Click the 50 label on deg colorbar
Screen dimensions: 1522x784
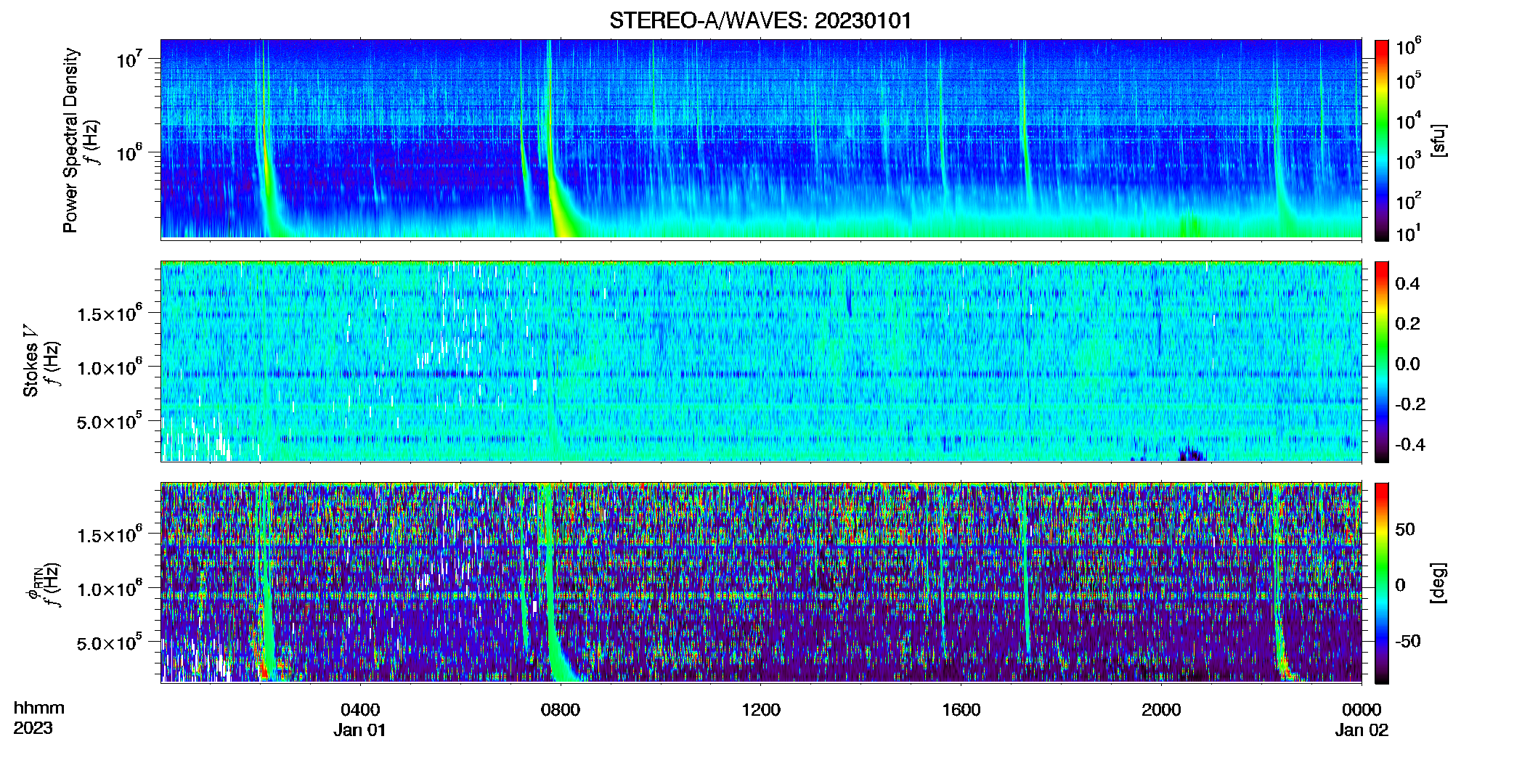click(x=1405, y=529)
